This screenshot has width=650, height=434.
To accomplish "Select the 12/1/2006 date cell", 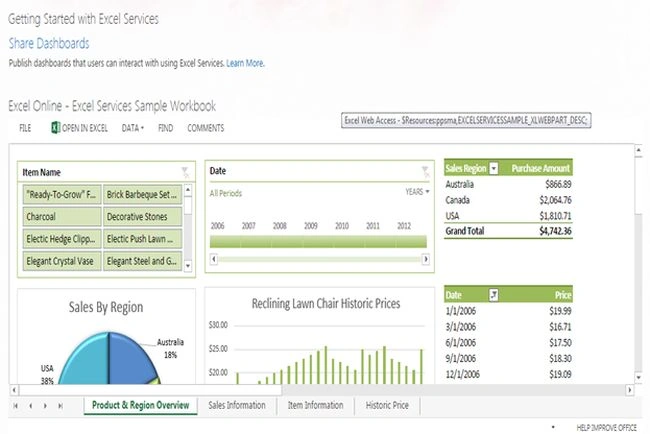I will [x=463, y=374].
